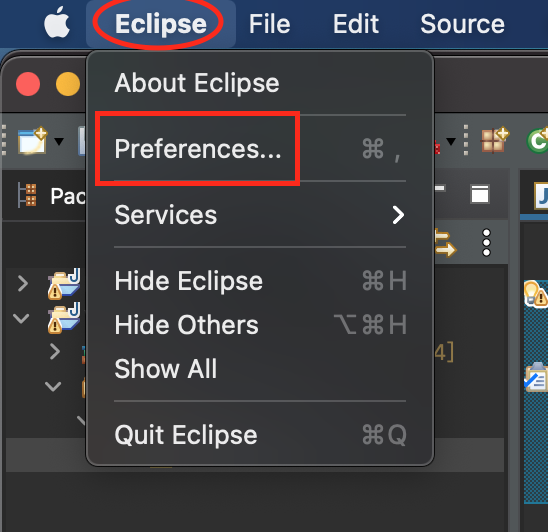Collapse the second expanded Java project
The image size is (548, 532).
pyautogui.click(x=21, y=318)
